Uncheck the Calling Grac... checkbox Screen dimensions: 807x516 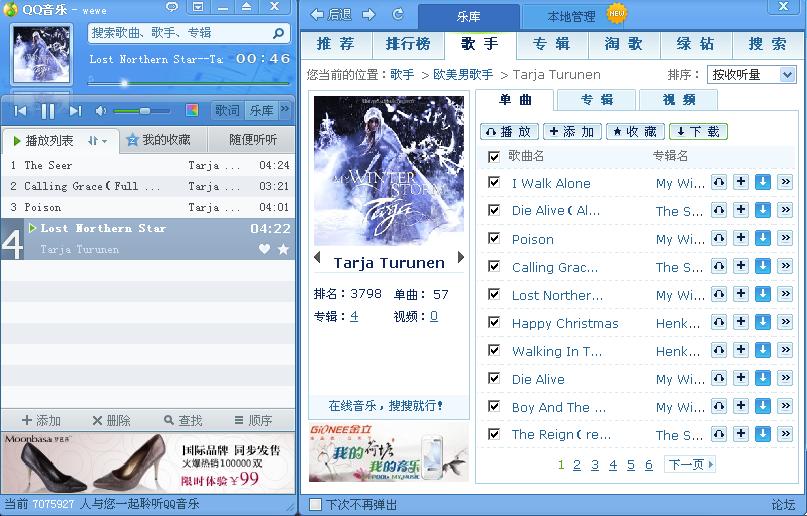tap(494, 266)
